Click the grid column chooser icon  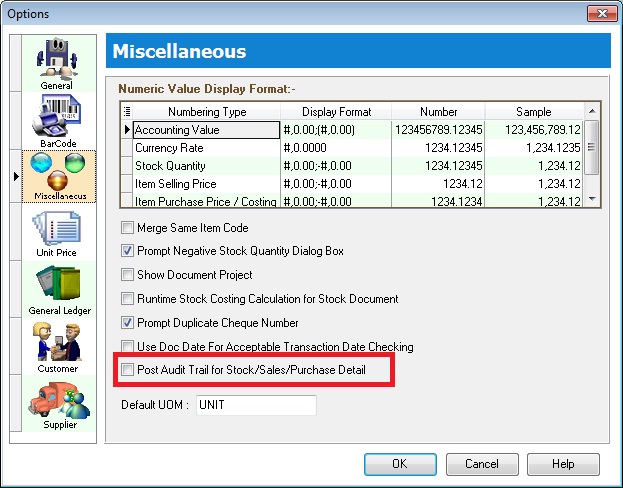(126, 112)
